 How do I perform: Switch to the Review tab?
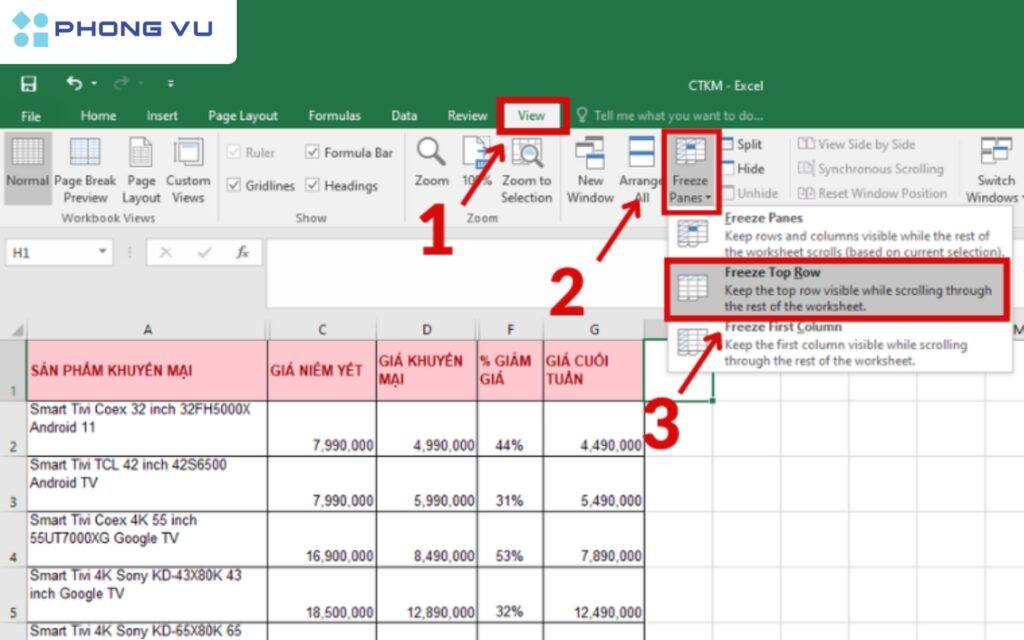pos(467,116)
